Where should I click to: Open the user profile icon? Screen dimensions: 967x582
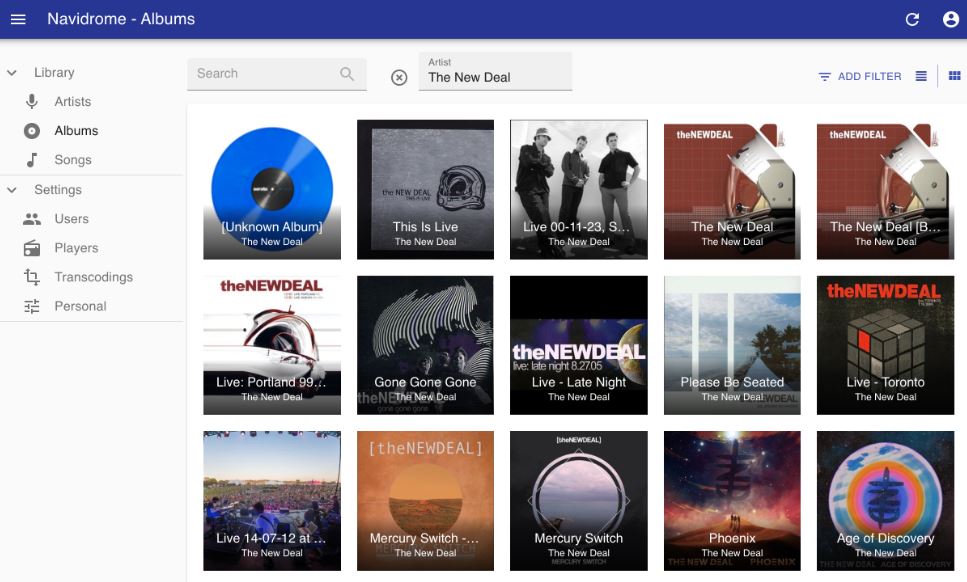tap(950, 19)
